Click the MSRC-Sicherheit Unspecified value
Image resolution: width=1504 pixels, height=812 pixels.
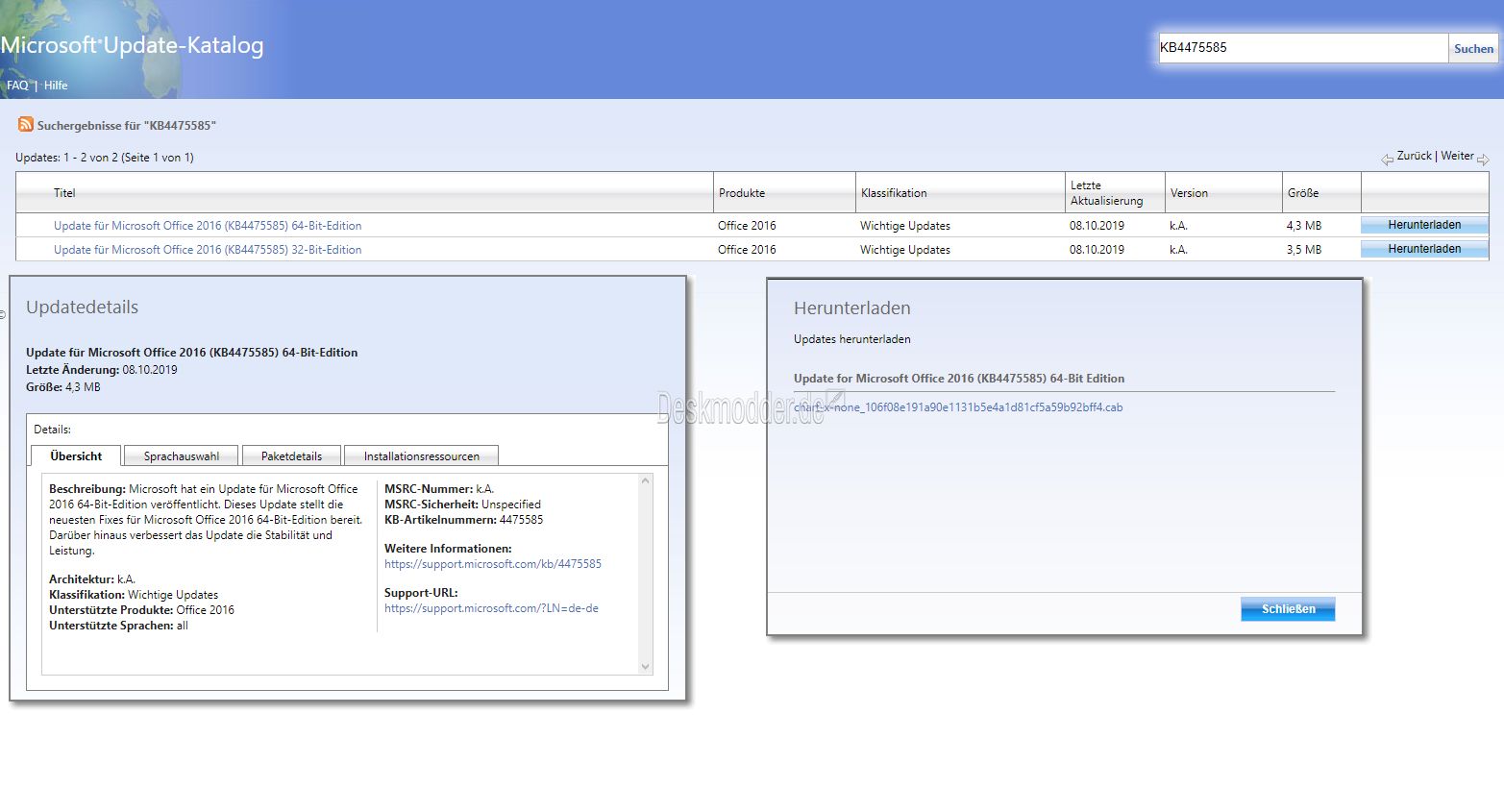[511, 504]
